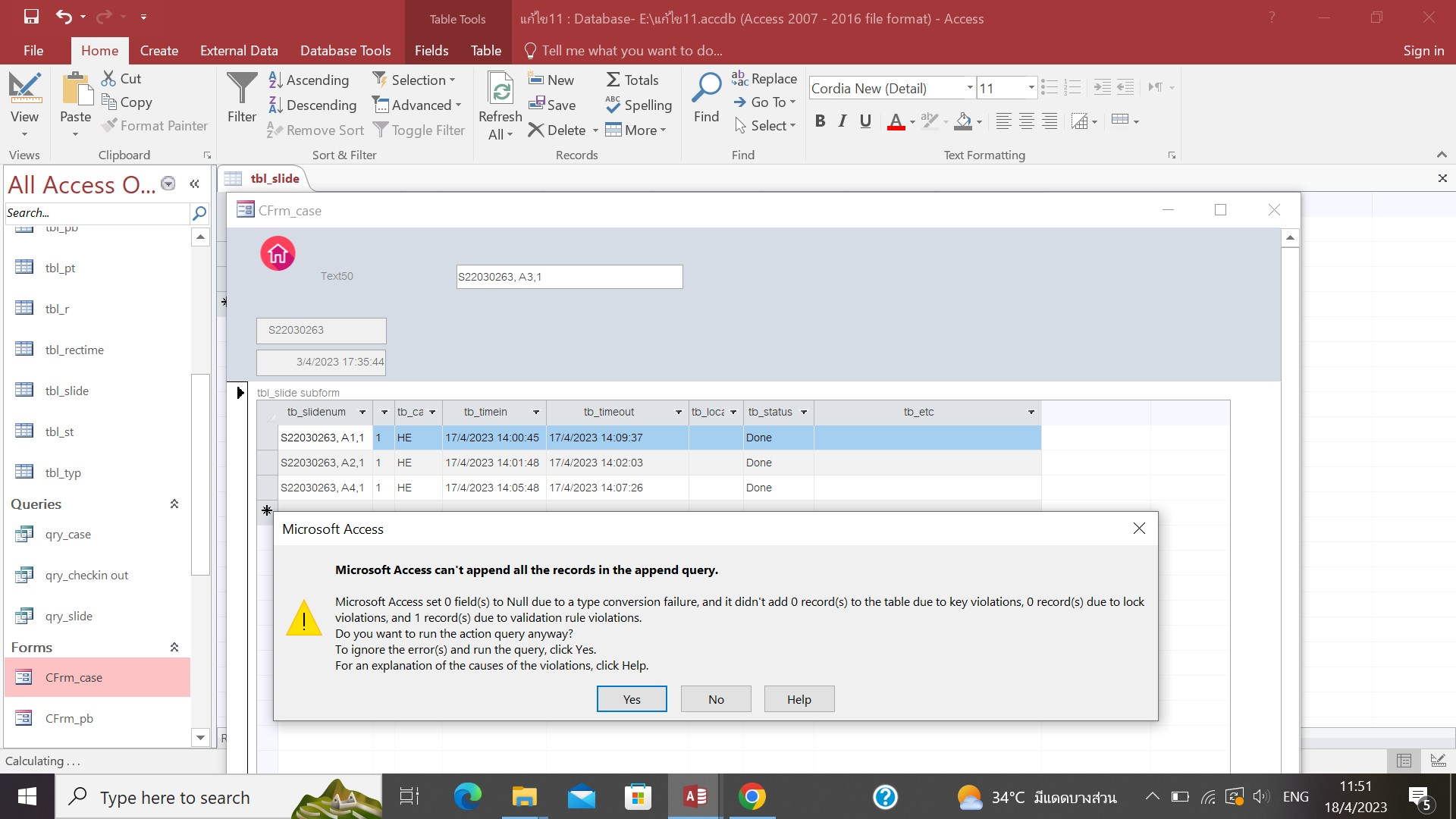The image size is (1456, 819).
Task: Click the Access app in the taskbar
Action: pos(695,796)
